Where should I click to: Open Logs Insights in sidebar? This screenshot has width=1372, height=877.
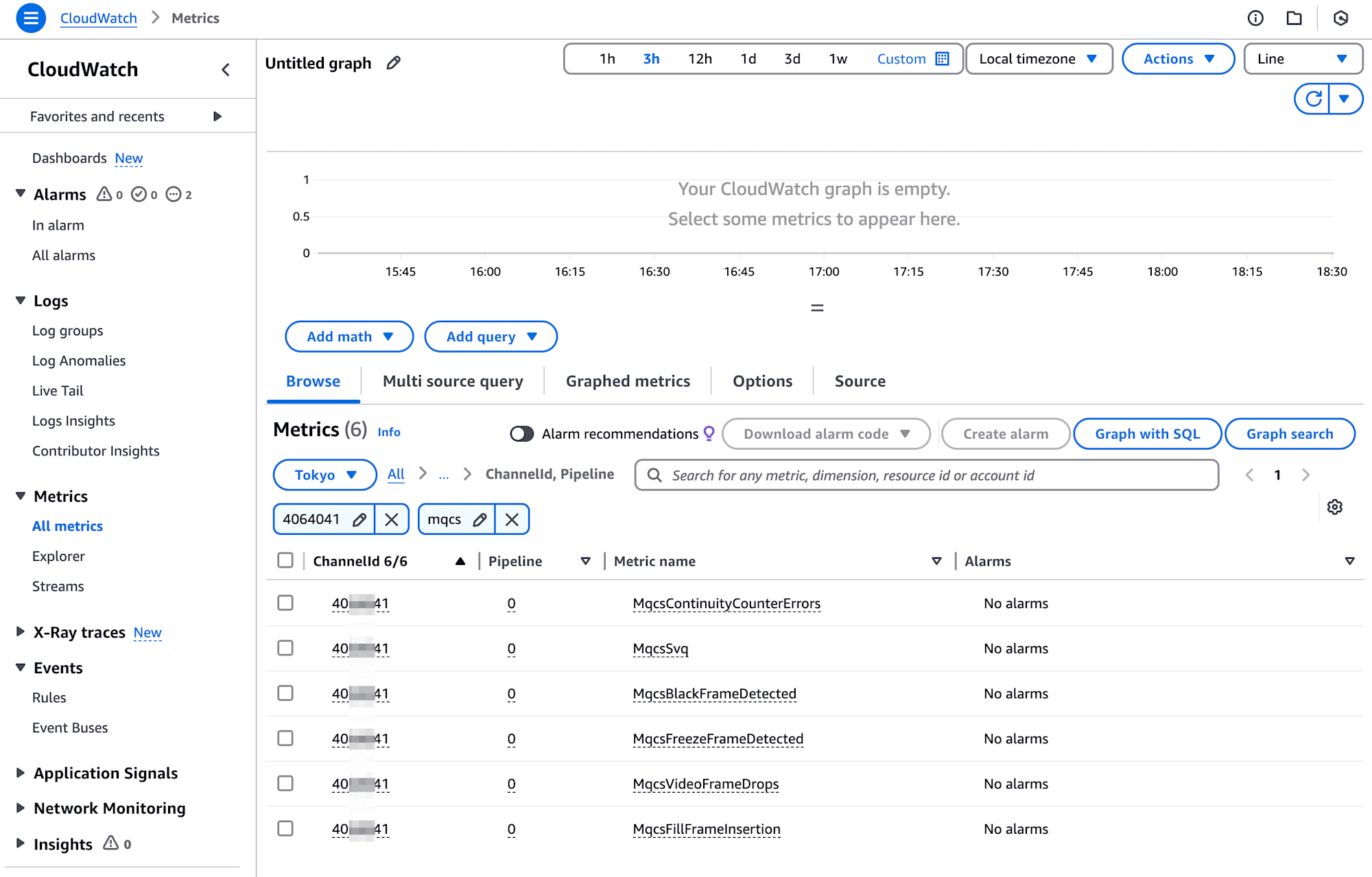click(73, 421)
